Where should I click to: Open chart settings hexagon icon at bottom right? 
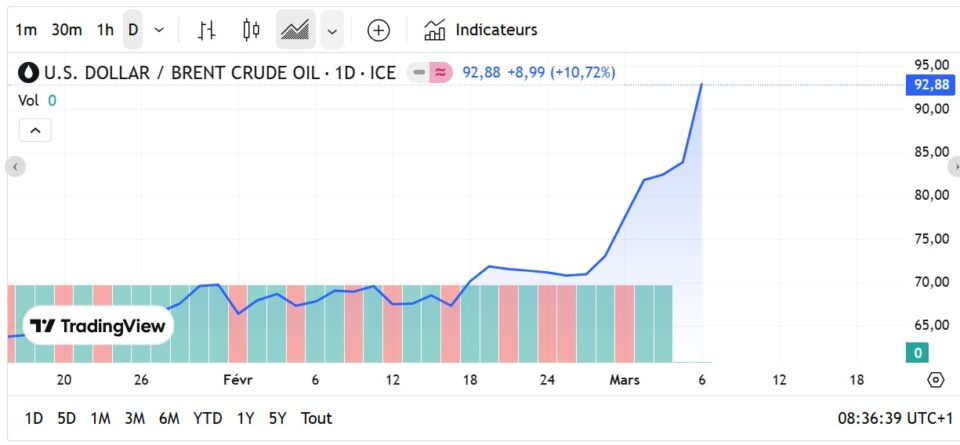pyautogui.click(x=936, y=380)
